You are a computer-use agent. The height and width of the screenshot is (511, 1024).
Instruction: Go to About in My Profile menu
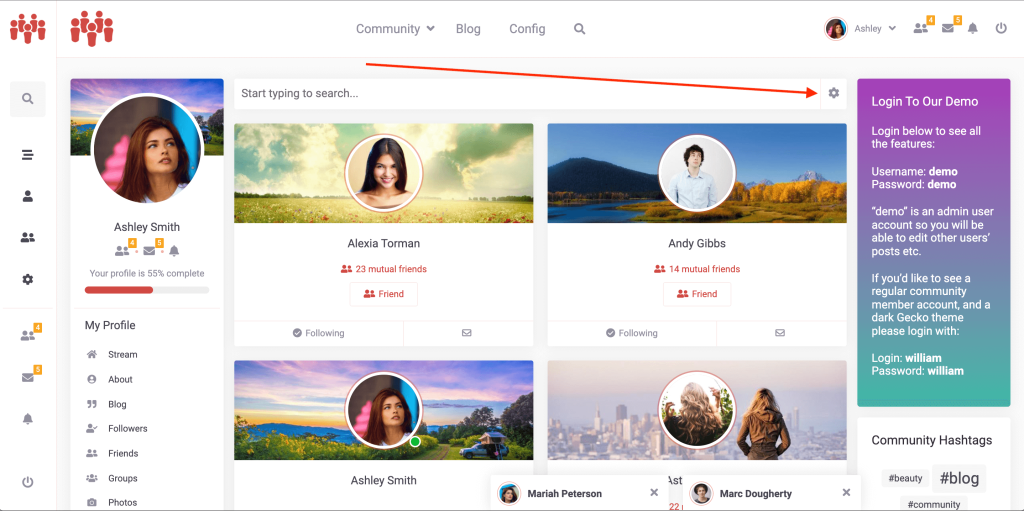point(120,379)
